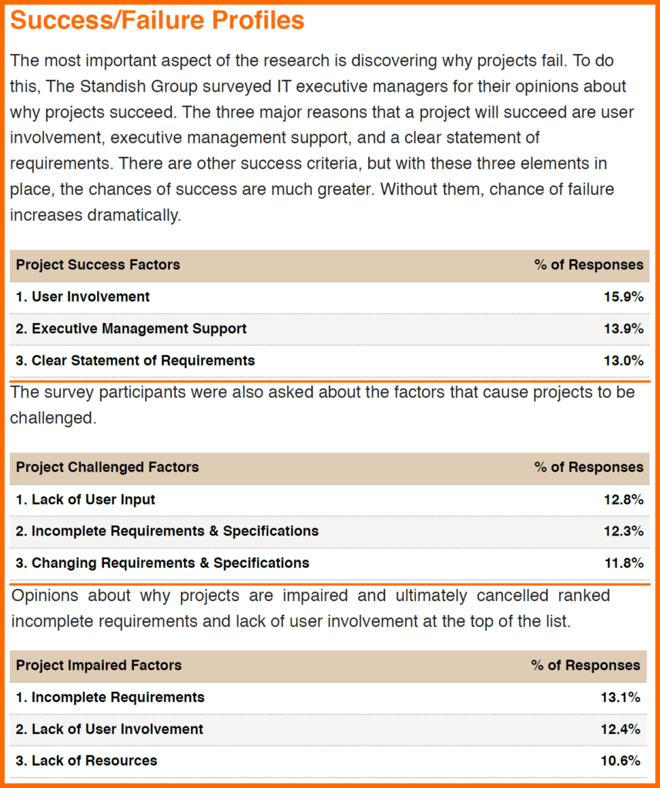Select the 13.9% response value
This screenshot has height=788, width=660.
pos(623,329)
